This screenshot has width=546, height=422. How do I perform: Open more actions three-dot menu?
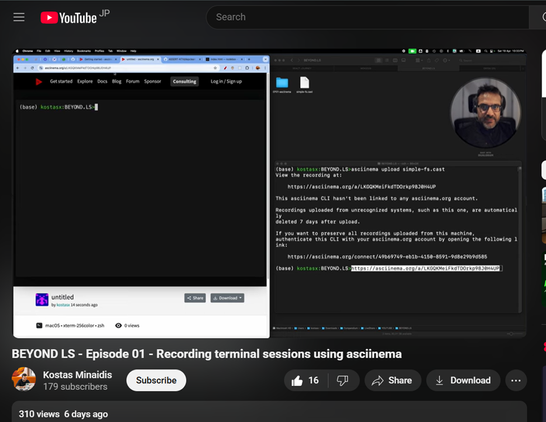516,381
